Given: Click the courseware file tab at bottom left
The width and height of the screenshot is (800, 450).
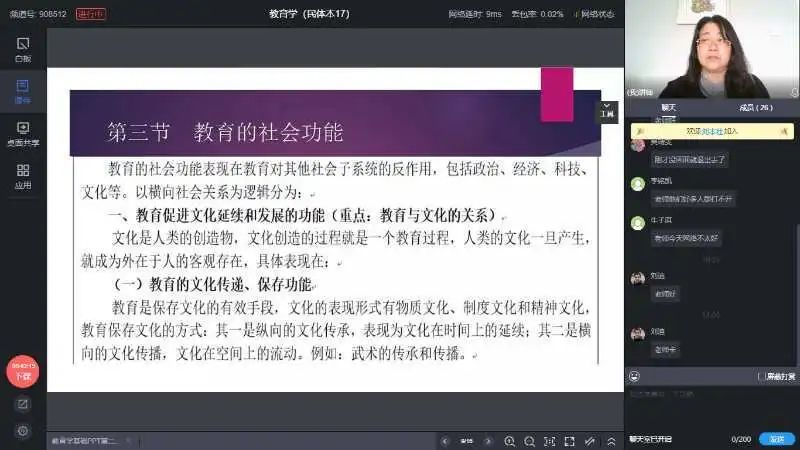Looking at the screenshot, I should 91,441.
